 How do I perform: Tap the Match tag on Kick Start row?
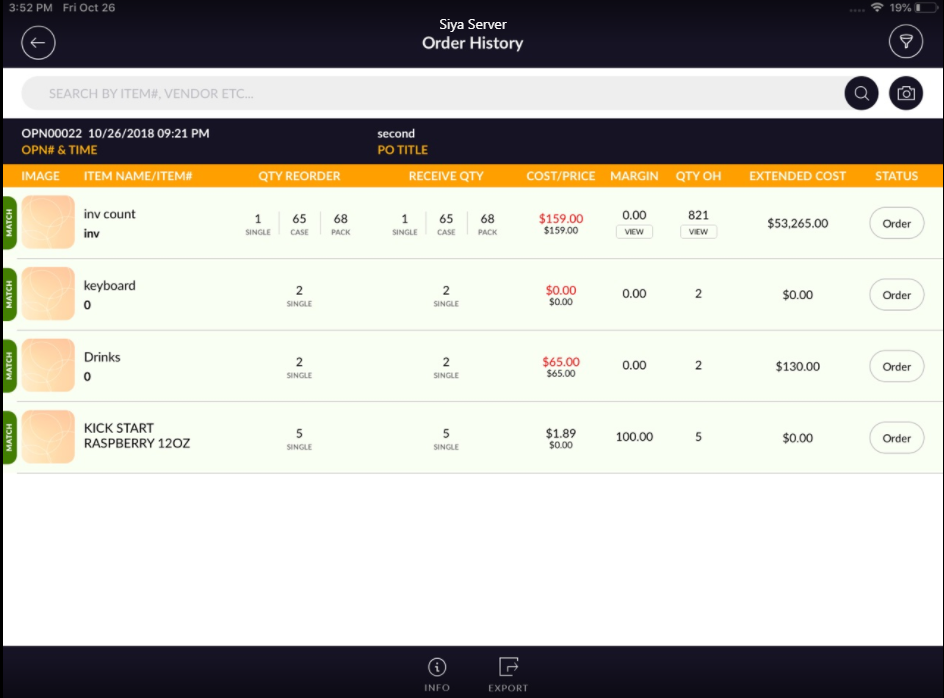(x=9, y=437)
